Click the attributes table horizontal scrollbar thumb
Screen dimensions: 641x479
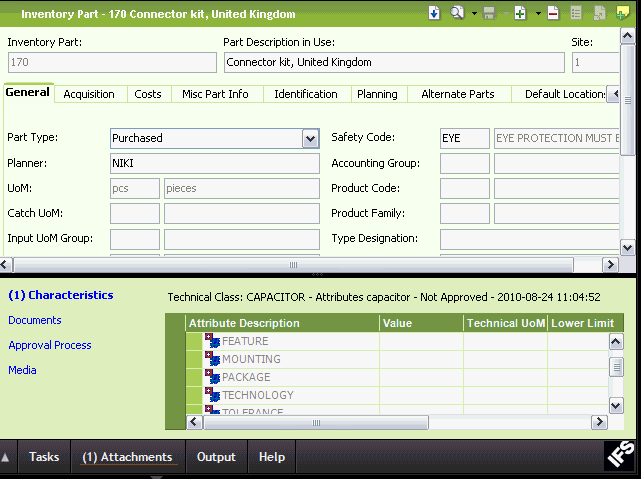click(x=316, y=423)
